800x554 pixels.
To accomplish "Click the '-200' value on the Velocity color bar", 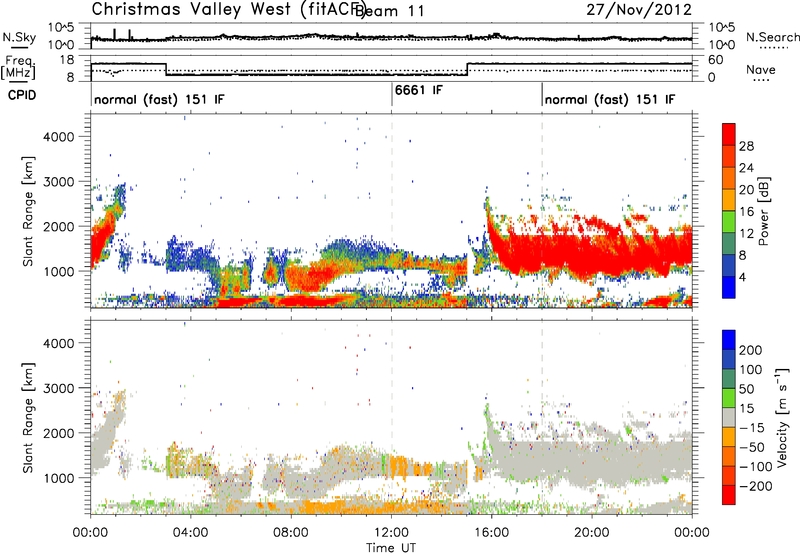I will tap(756, 486).
